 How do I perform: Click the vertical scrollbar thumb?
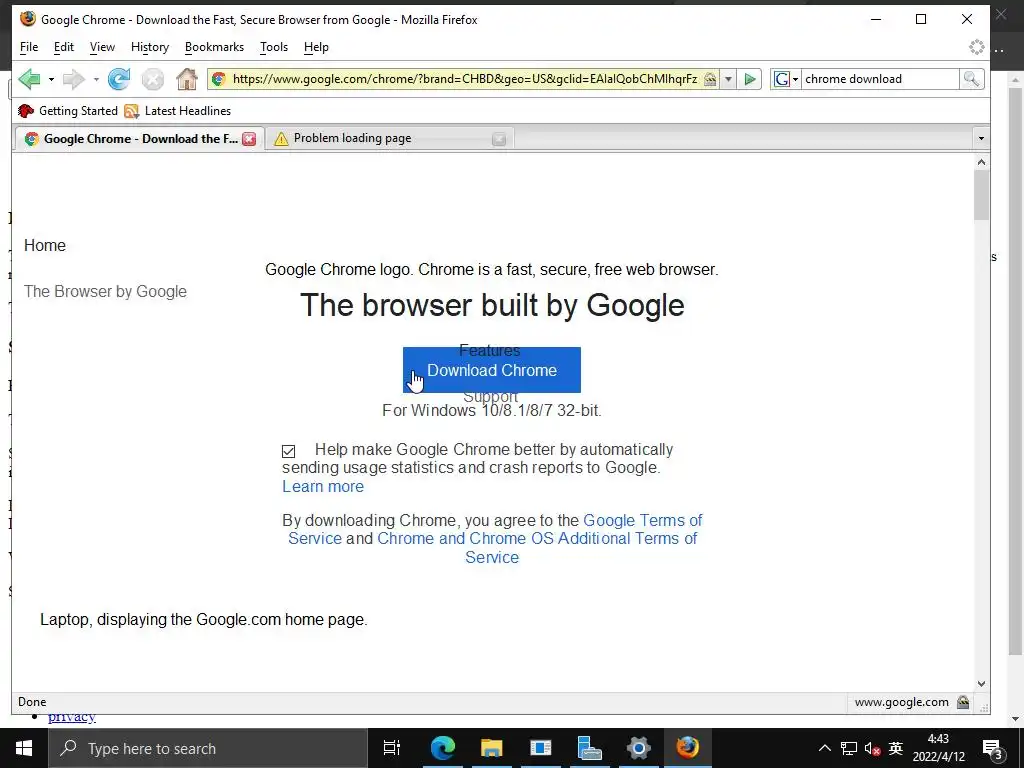coord(981,195)
